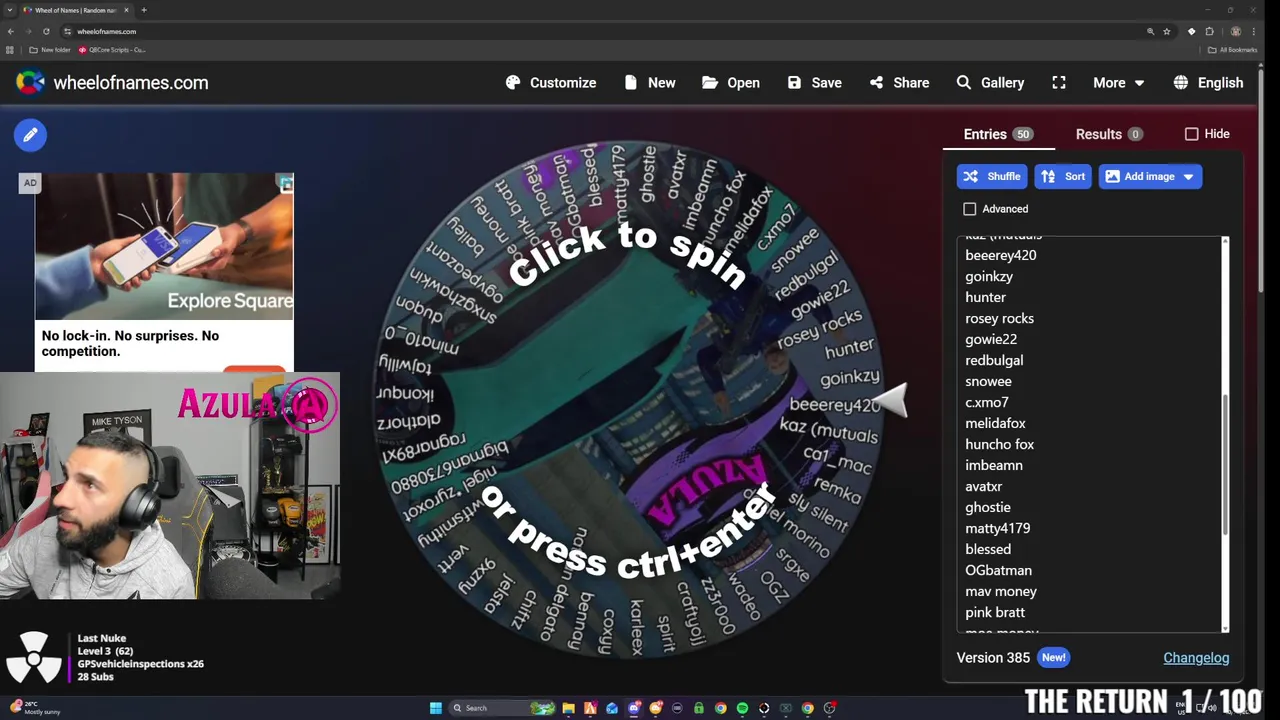Open 'QBCore Scripts' bookmark

[x=112, y=50]
